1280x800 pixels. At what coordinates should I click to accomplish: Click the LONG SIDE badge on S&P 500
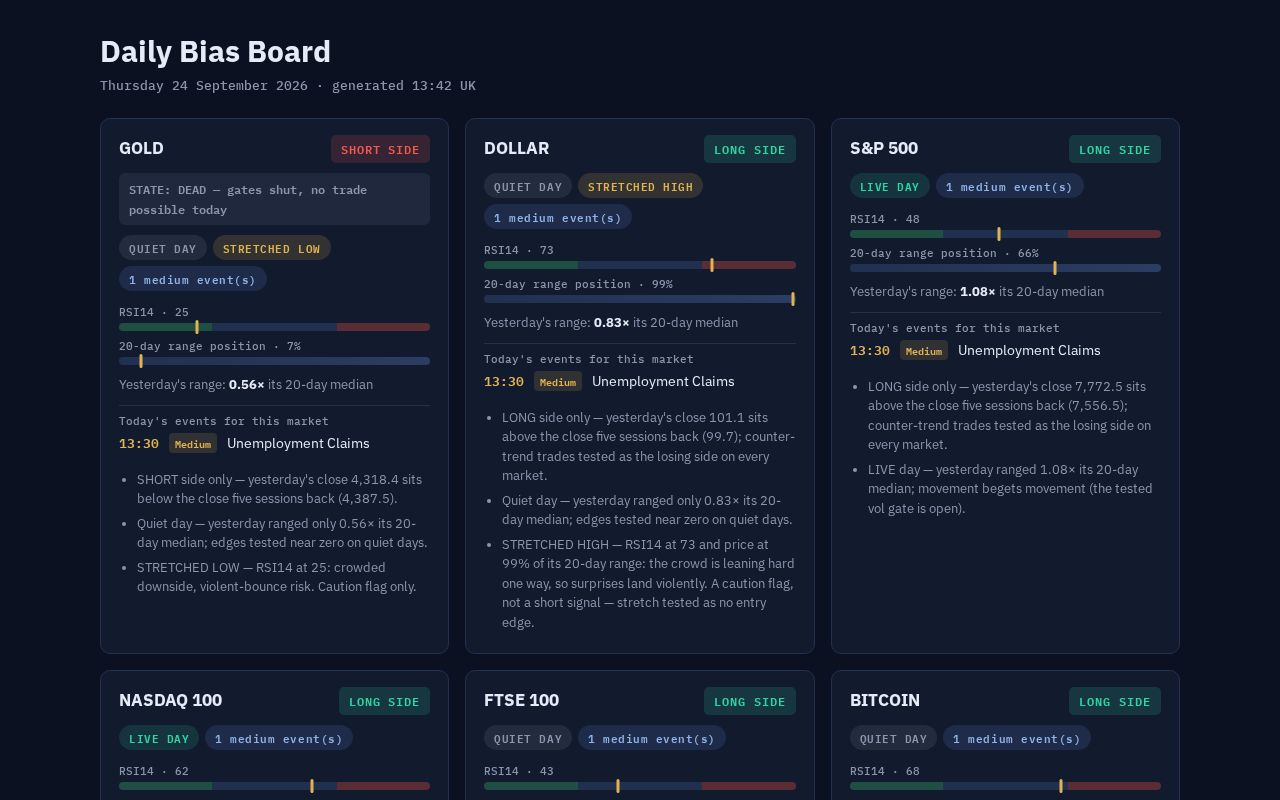(x=1115, y=149)
